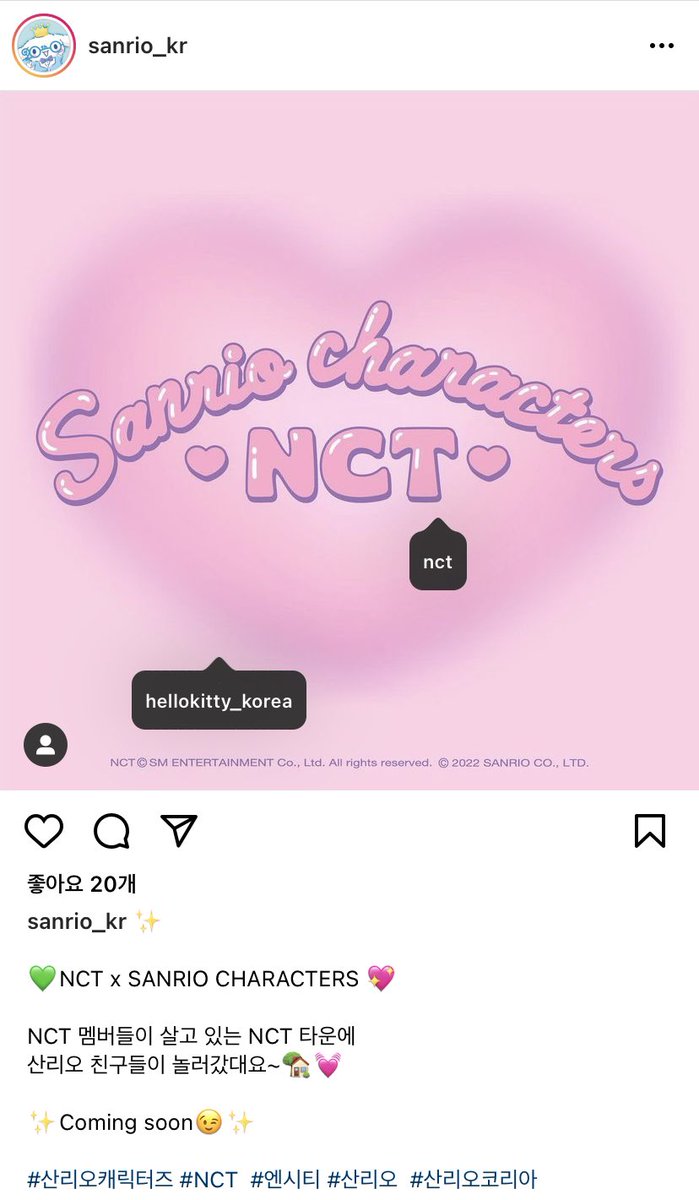View the 좋아요 20개 likes list
The height and width of the screenshot is (1200, 699).
coord(82,884)
